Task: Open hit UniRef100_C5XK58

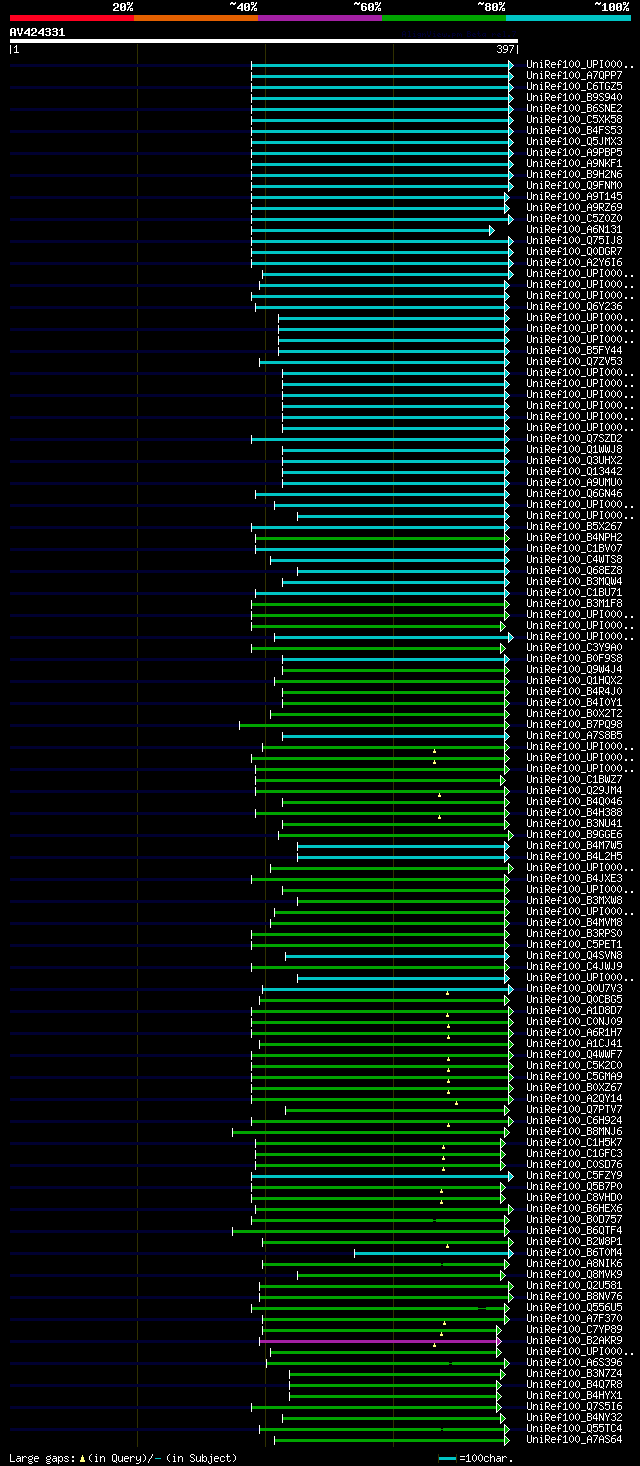Action: point(574,120)
